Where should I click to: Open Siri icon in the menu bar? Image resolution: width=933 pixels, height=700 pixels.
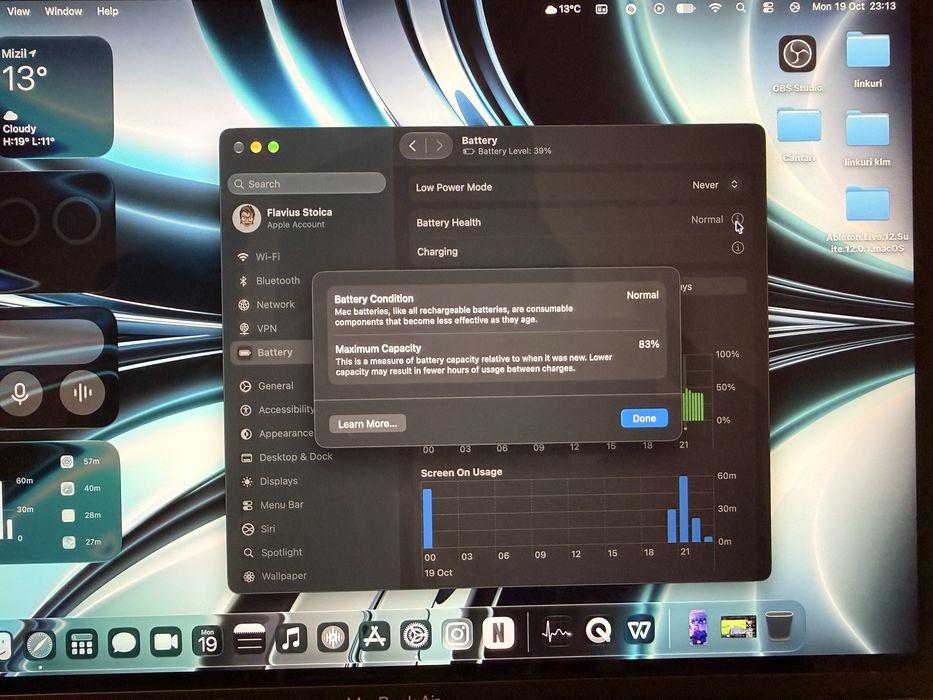[794, 7]
